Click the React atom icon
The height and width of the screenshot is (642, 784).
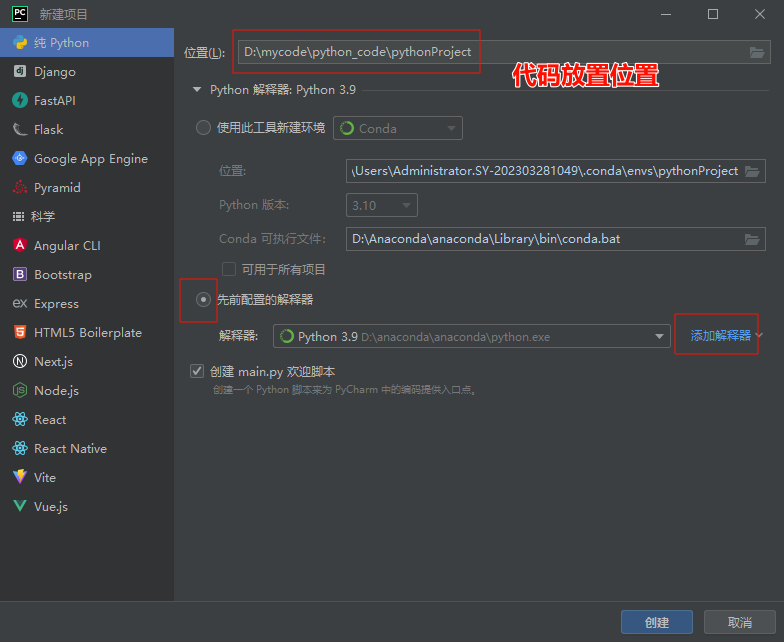click(x=20, y=419)
